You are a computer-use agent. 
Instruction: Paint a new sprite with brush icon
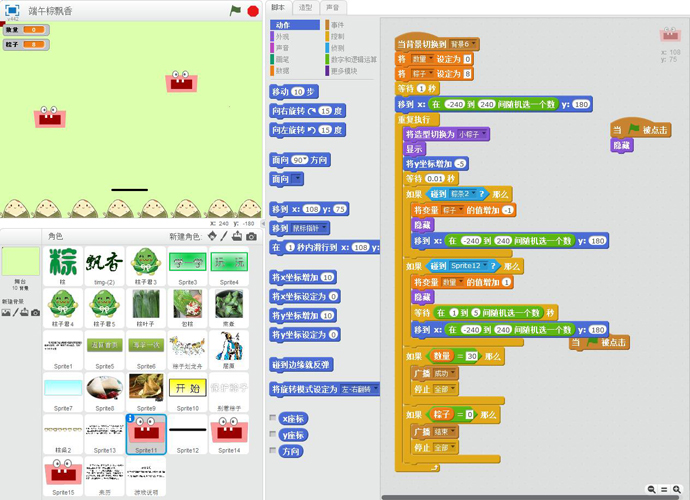point(224,237)
